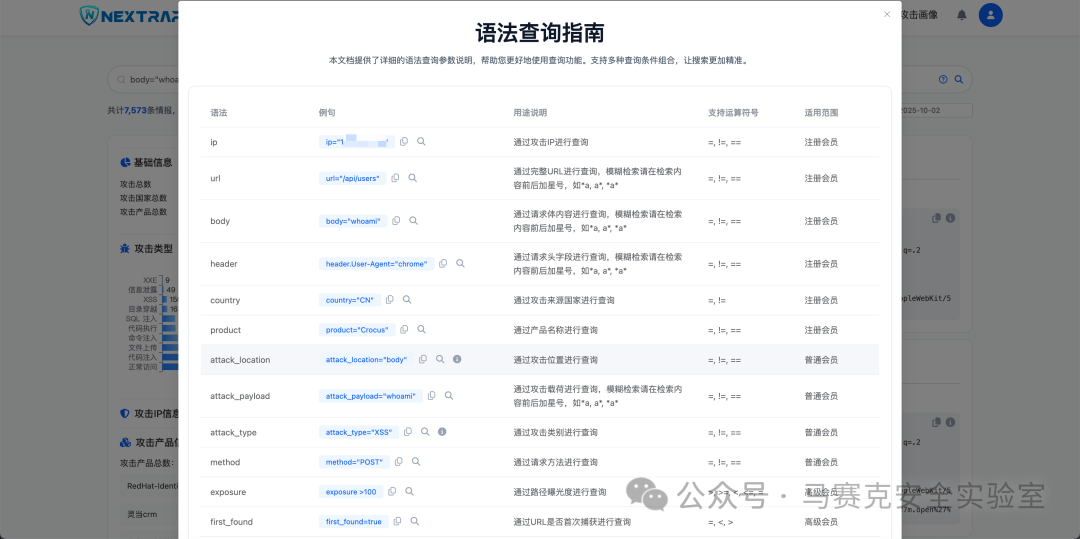Click the 例句 column header
Viewport: 1080px width, 539px height.
pos(327,112)
